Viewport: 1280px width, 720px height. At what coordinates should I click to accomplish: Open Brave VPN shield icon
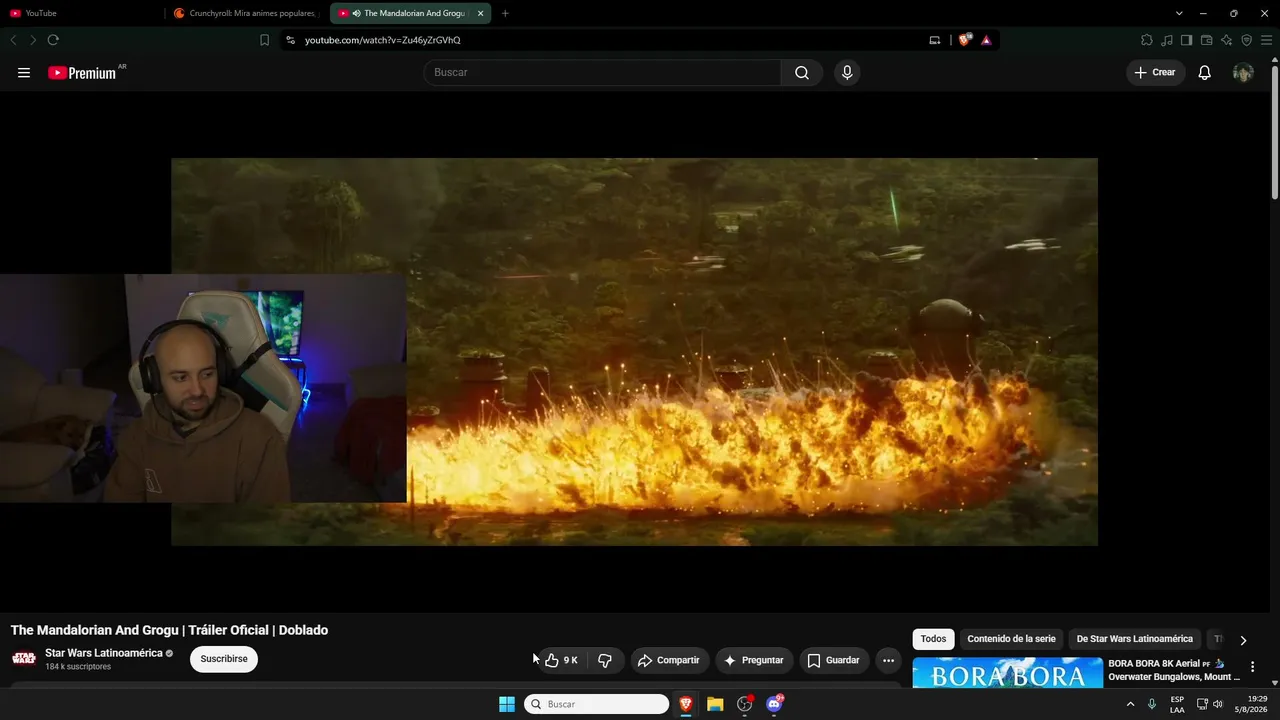coord(1246,40)
